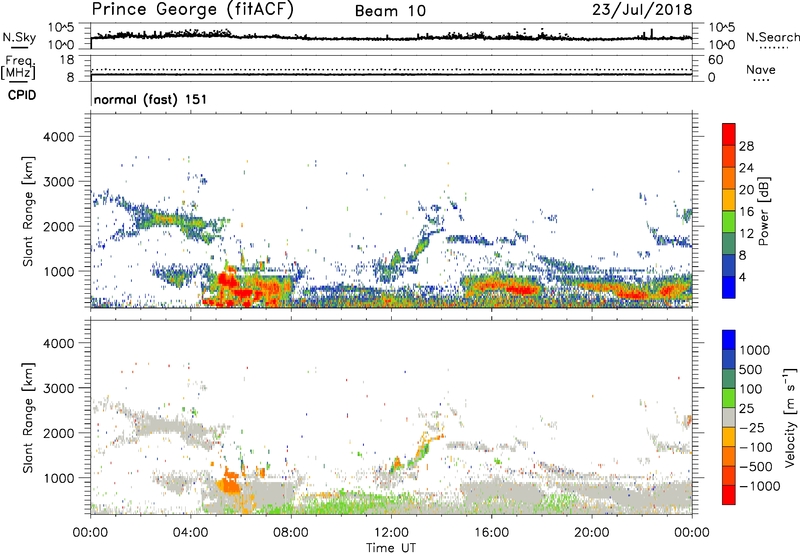Click the 'N.Search' legend label
This screenshot has height=554, width=800.
(772, 37)
